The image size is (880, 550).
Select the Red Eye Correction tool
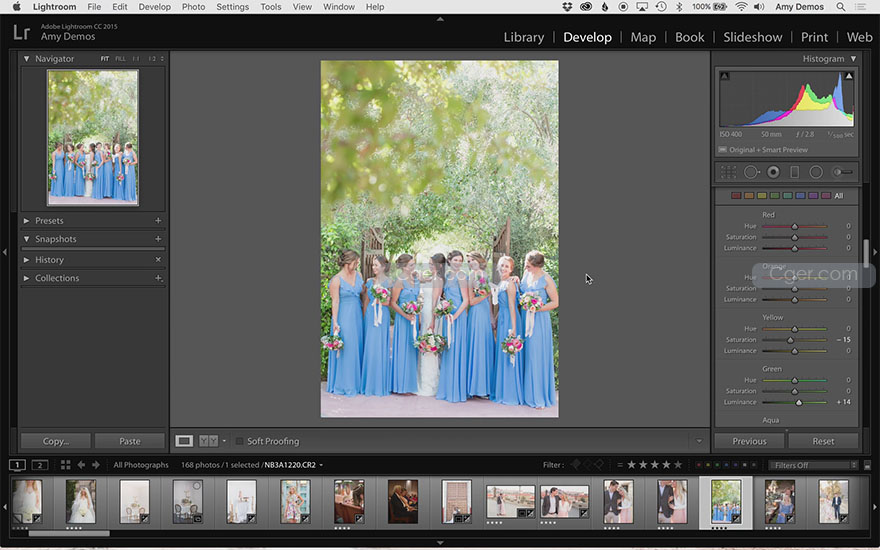click(x=773, y=172)
